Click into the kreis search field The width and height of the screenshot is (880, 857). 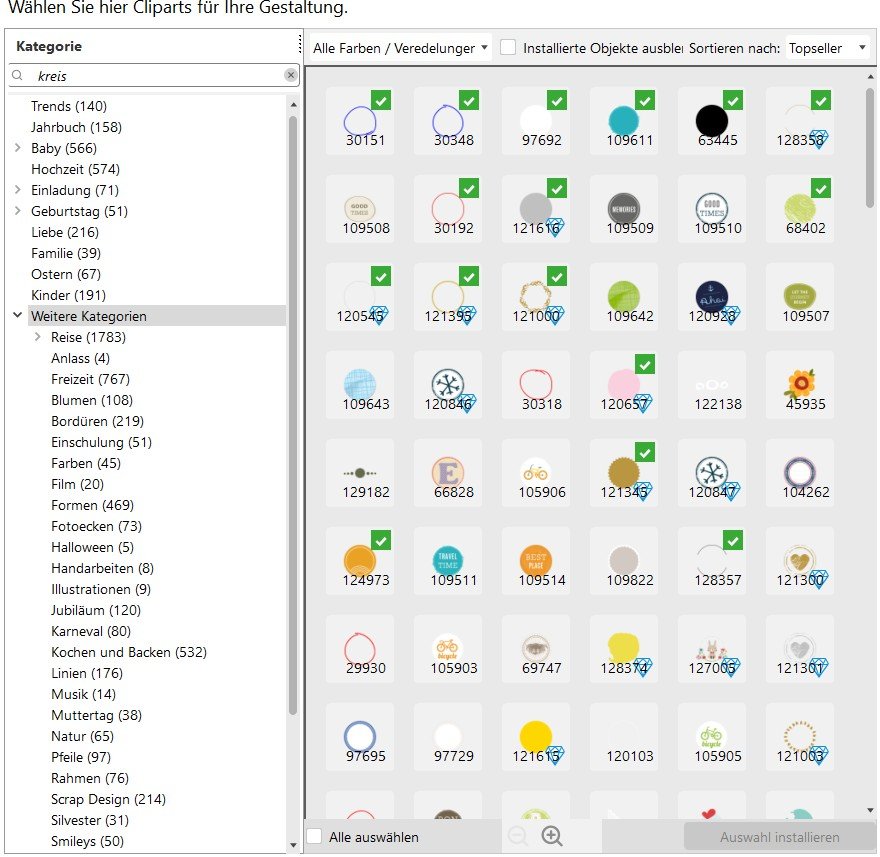150,75
